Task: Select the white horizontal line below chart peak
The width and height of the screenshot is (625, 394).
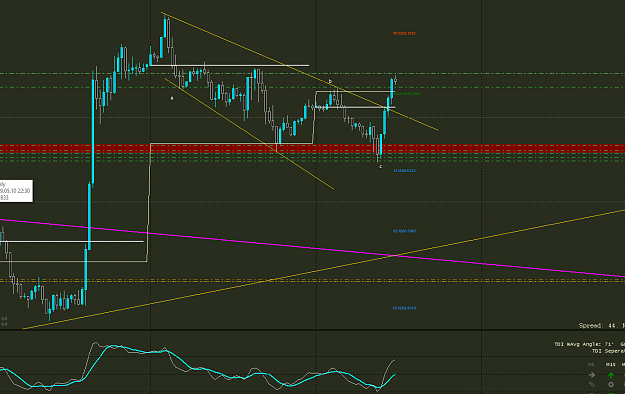Action: [229, 65]
